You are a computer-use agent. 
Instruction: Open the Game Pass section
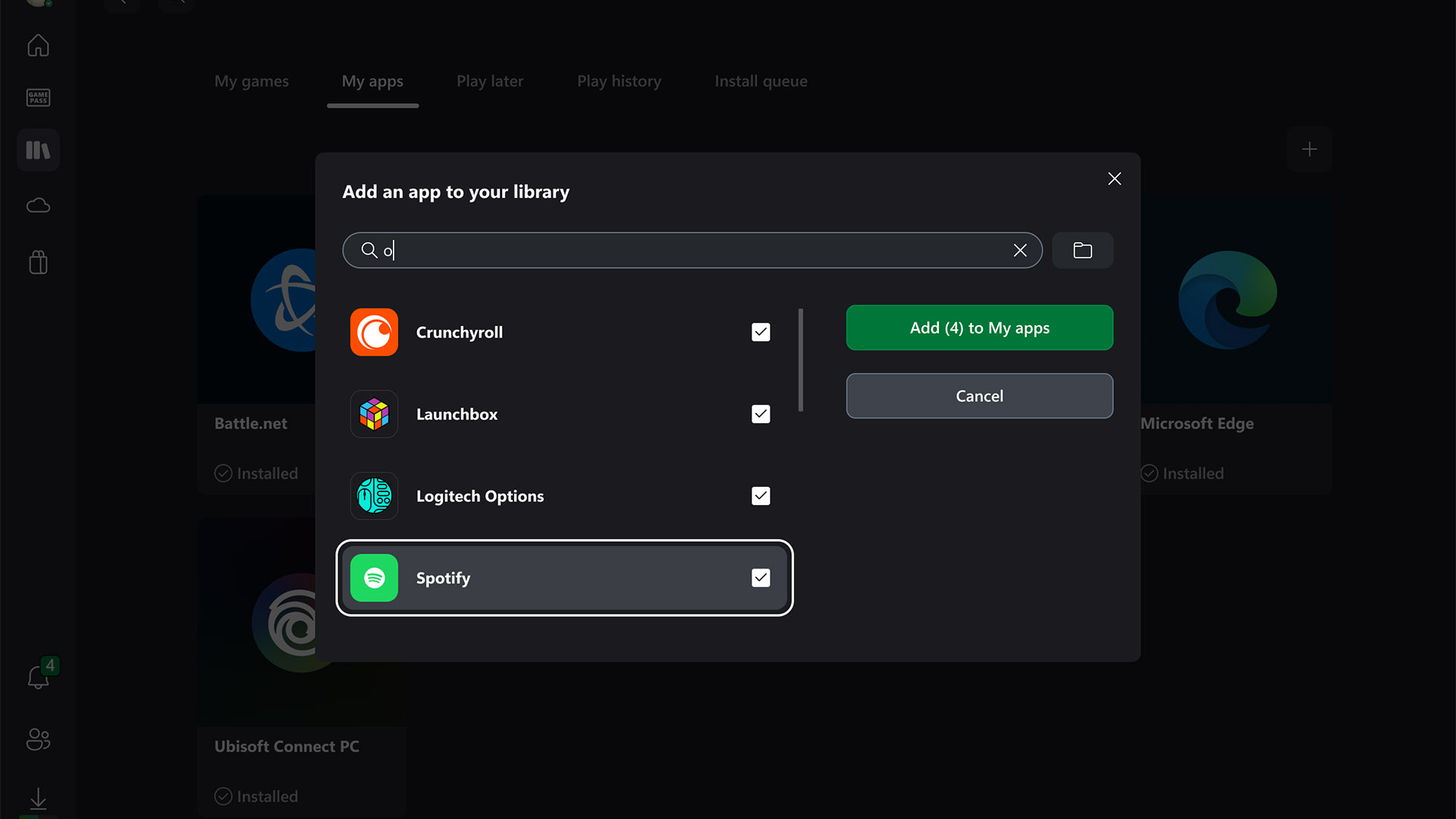coord(37,97)
